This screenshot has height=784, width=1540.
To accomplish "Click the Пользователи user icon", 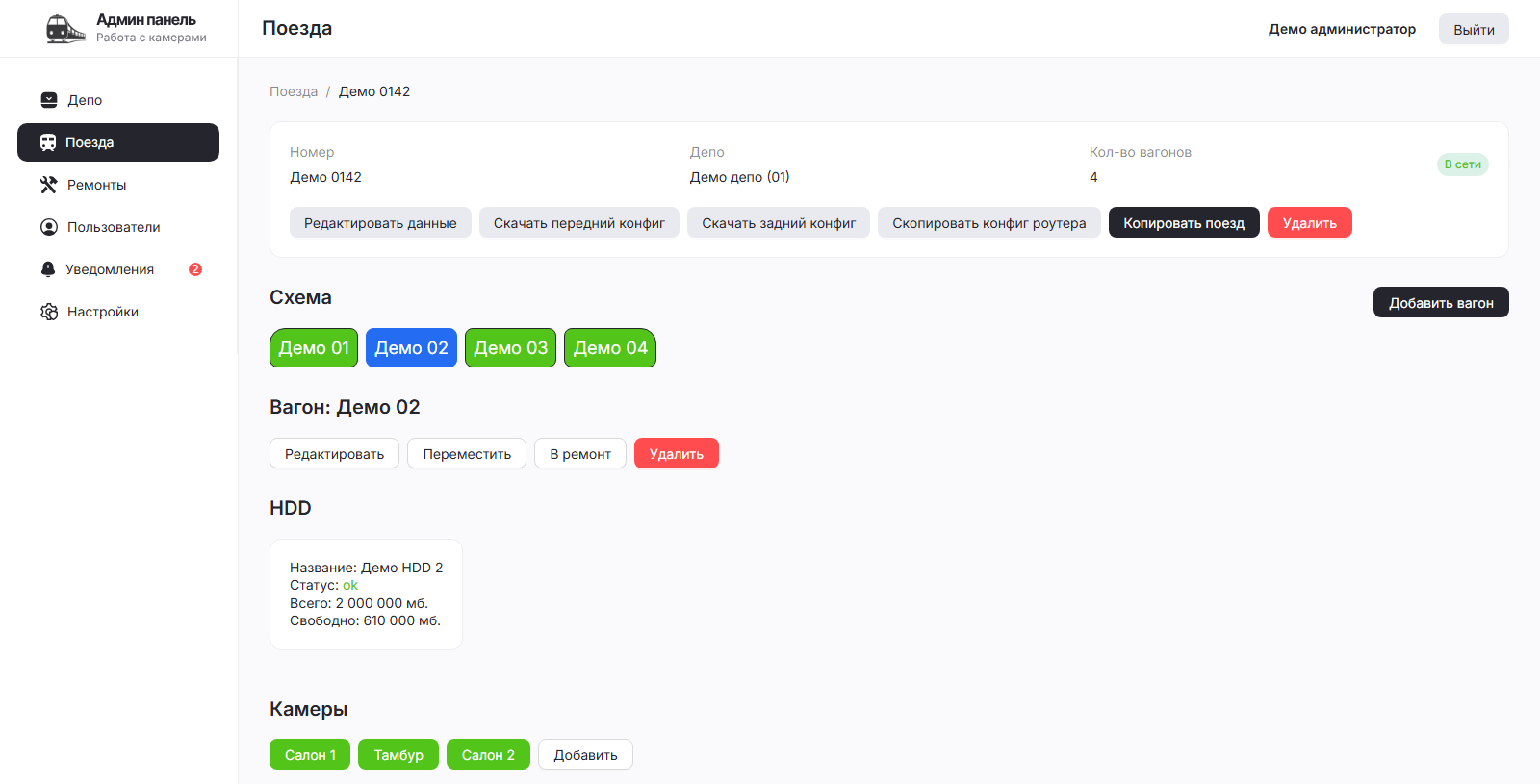I will click(x=49, y=227).
